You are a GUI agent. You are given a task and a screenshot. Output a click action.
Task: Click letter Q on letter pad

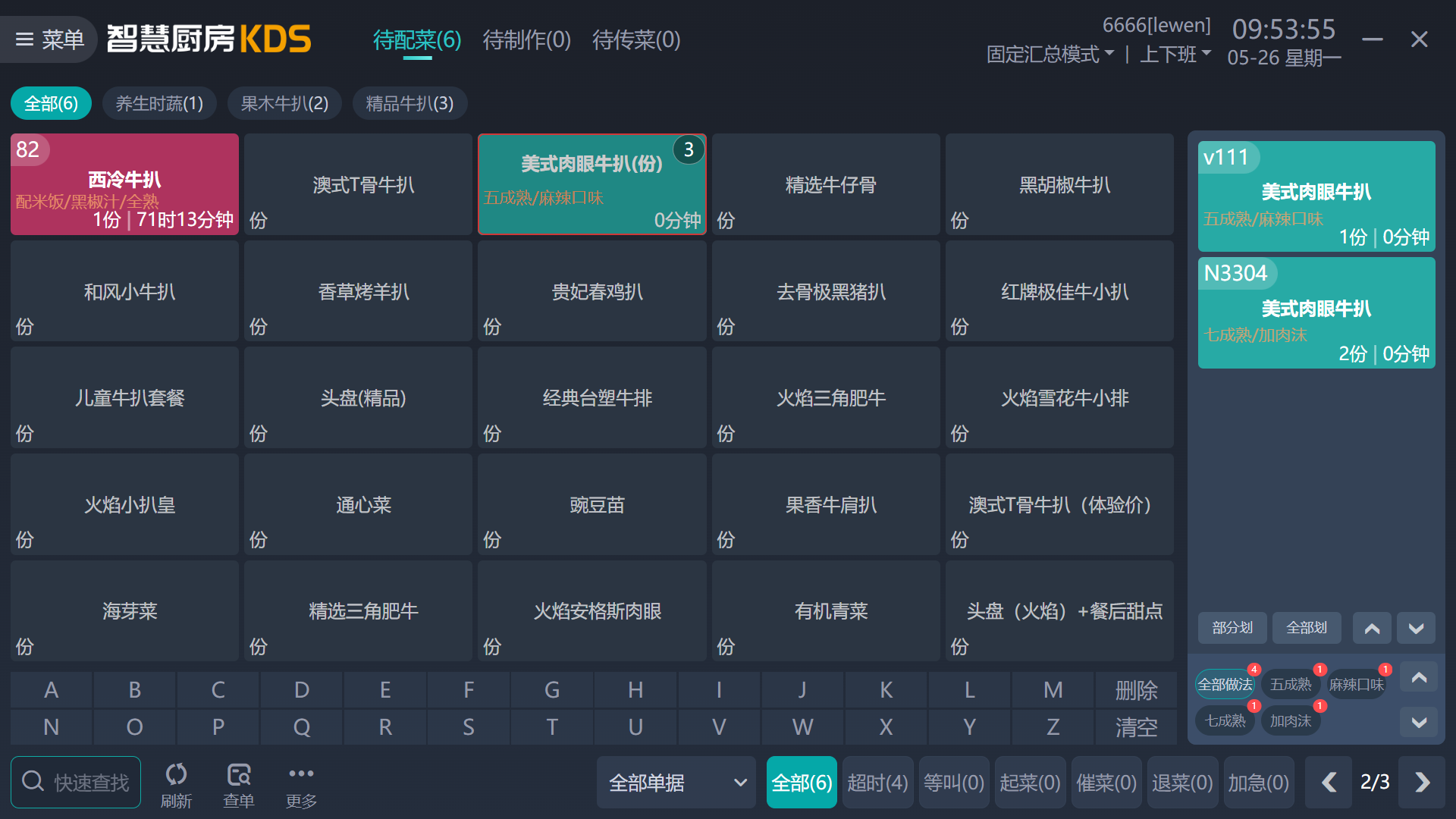(301, 727)
